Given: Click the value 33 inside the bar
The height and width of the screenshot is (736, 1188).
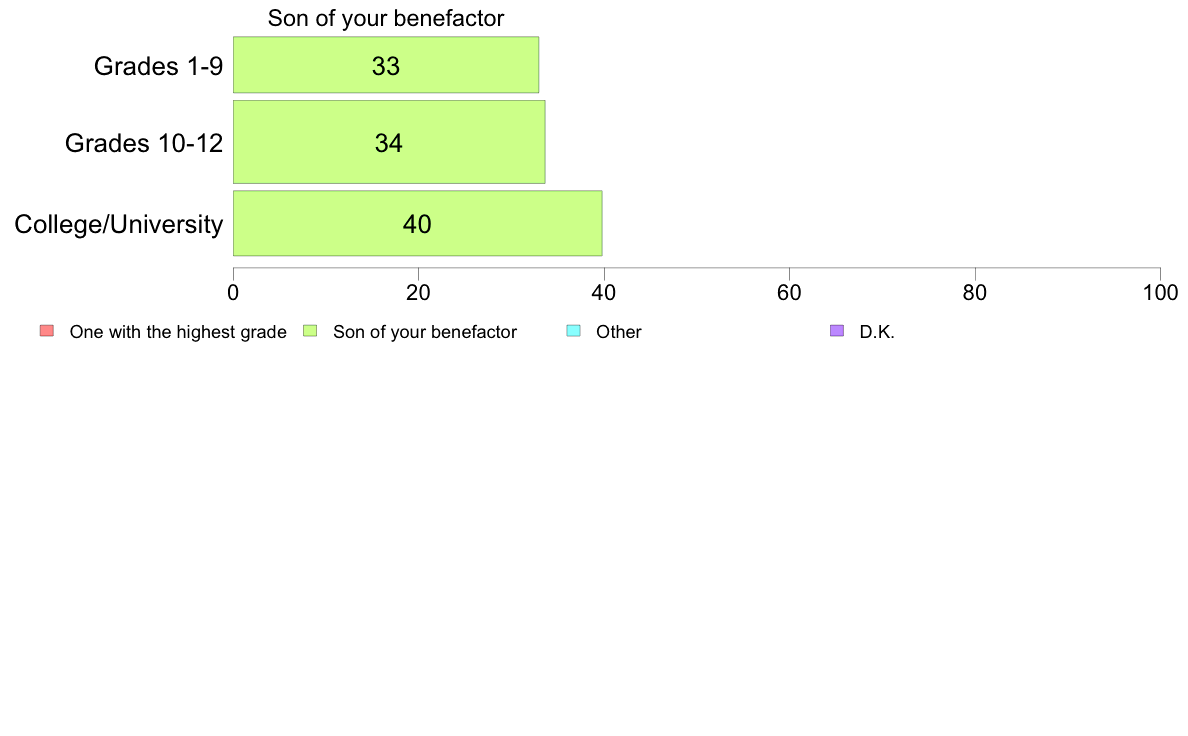Looking at the screenshot, I should tap(386, 66).
